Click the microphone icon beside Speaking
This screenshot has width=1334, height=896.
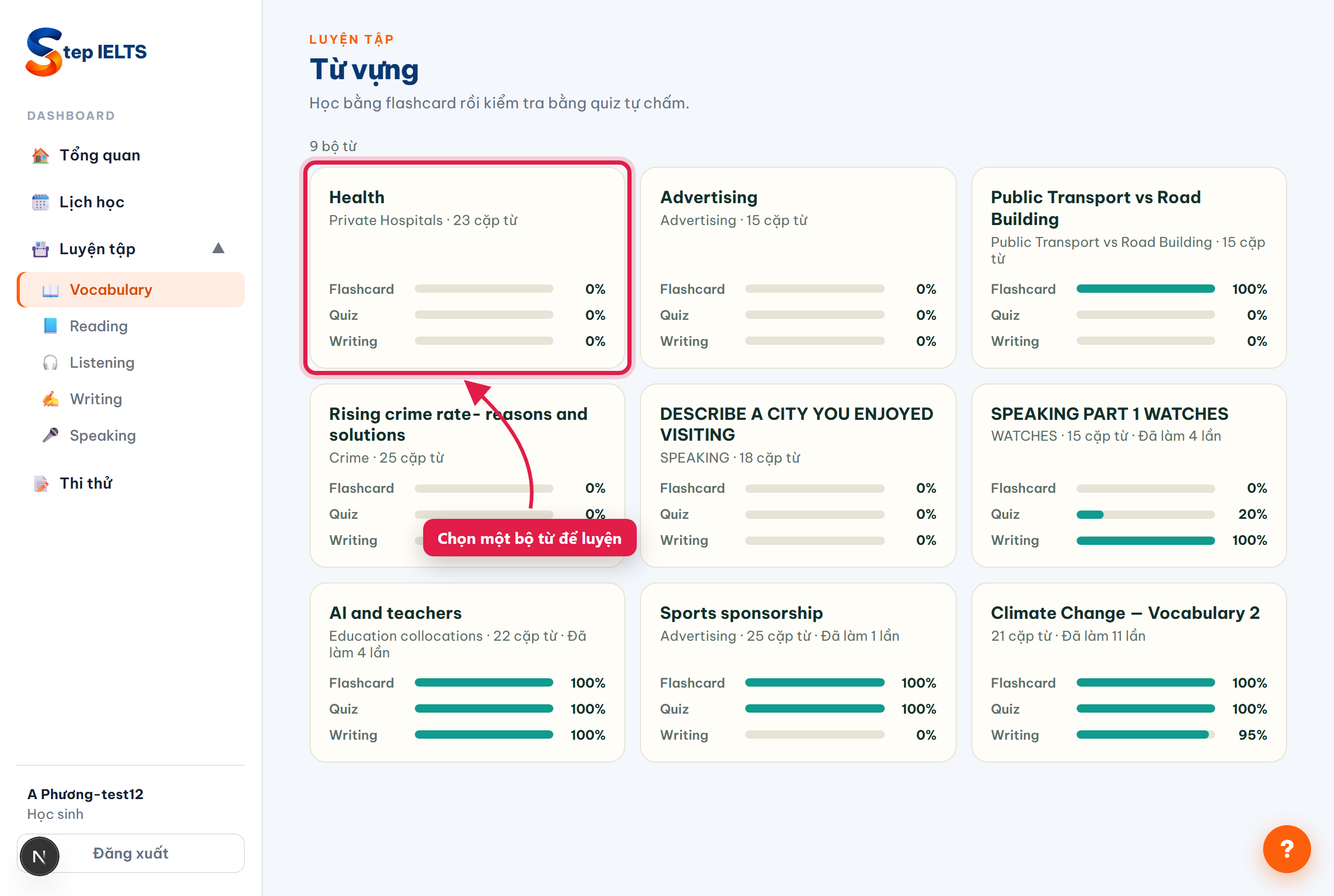(51, 435)
